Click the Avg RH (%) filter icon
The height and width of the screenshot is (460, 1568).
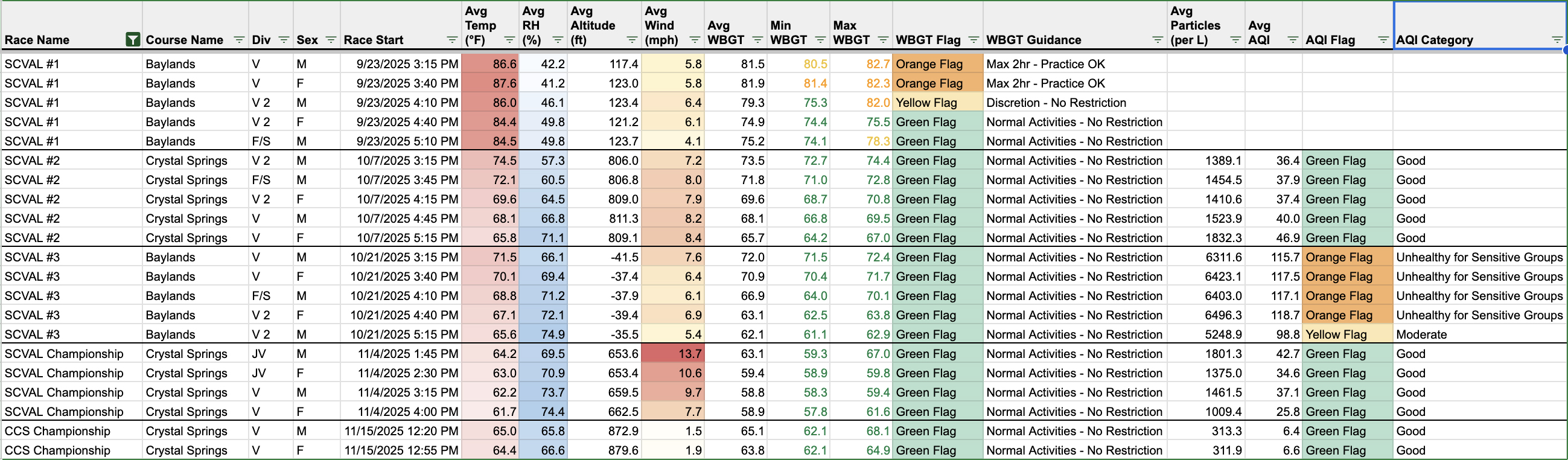click(x=558, y=40)
